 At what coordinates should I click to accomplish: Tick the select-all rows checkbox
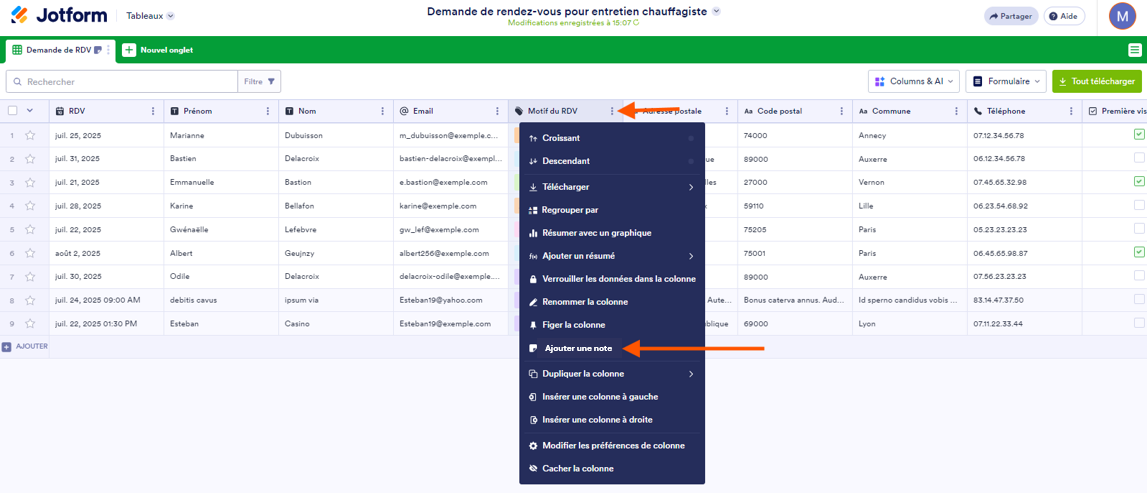pos(12,111)
